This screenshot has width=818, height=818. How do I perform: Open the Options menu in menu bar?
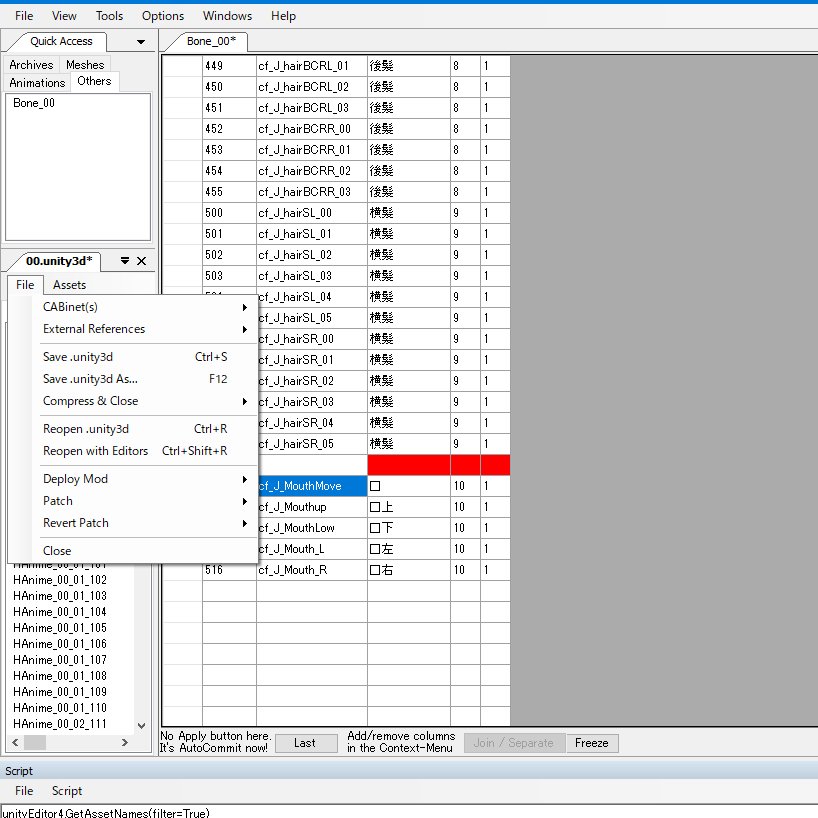tap(163, 16)
